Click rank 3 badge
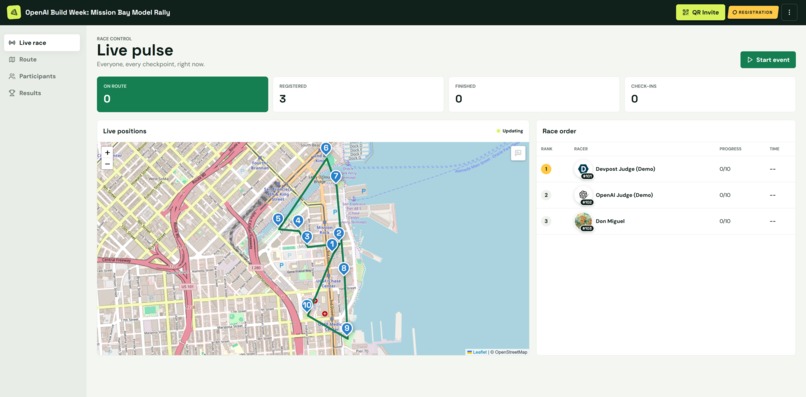The image size is (806, 397). coord(546,222)
